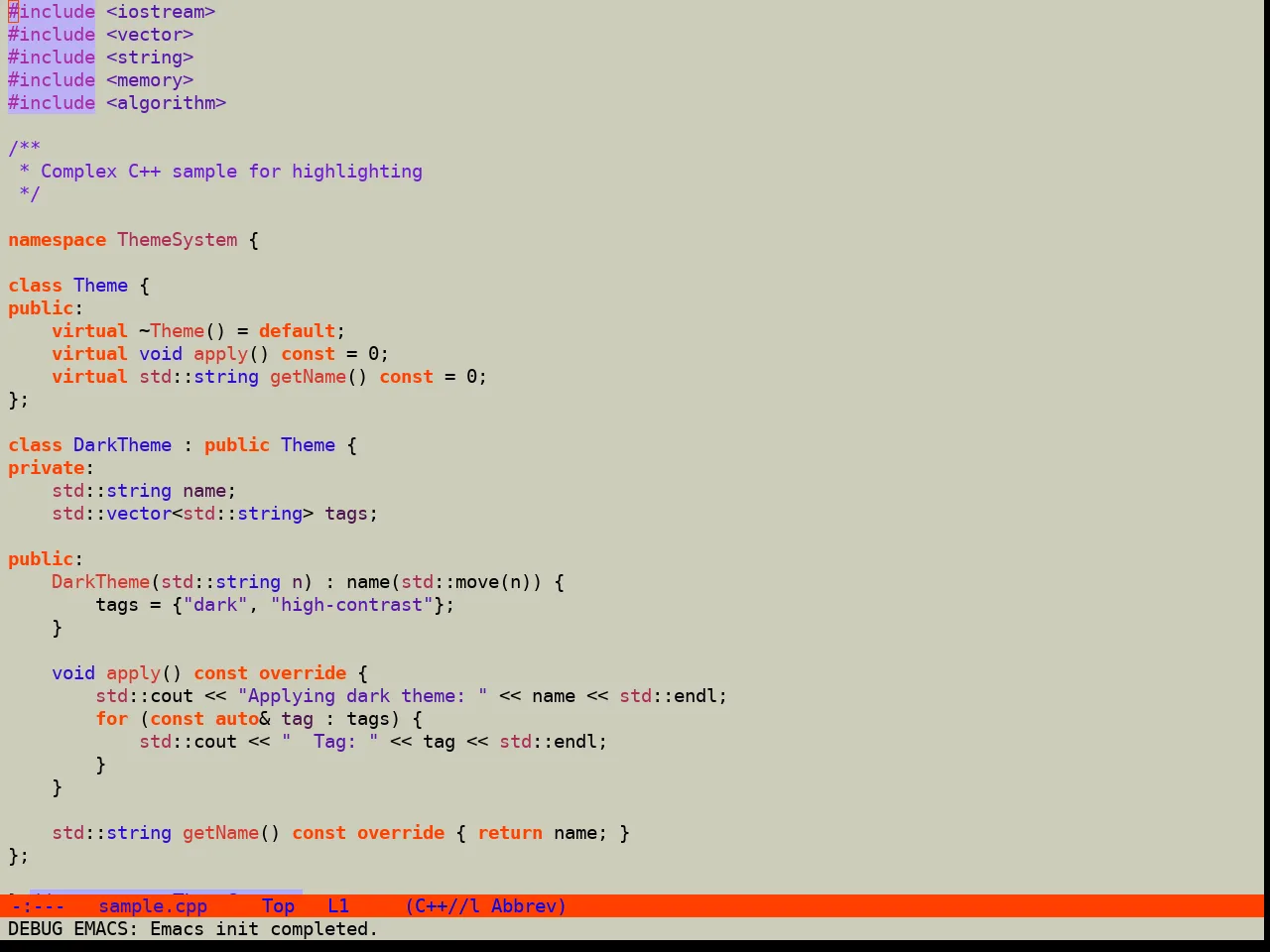Click 'DarkTheme' in the 'class DarkTheme' declaration
This screenshot has width=1270, height=952.
click(123, 445)
